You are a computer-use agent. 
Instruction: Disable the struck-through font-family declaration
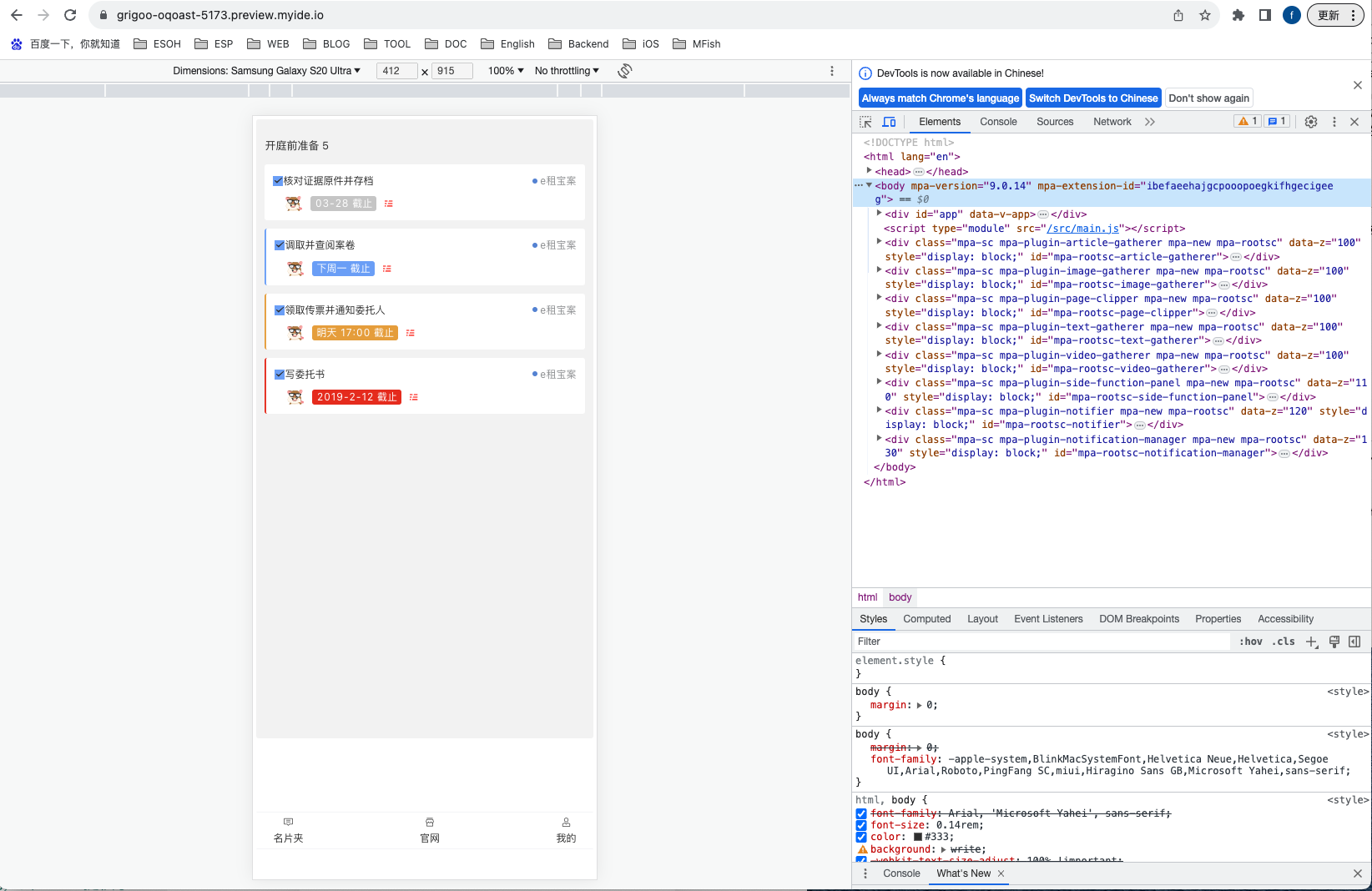coord(861,813)
